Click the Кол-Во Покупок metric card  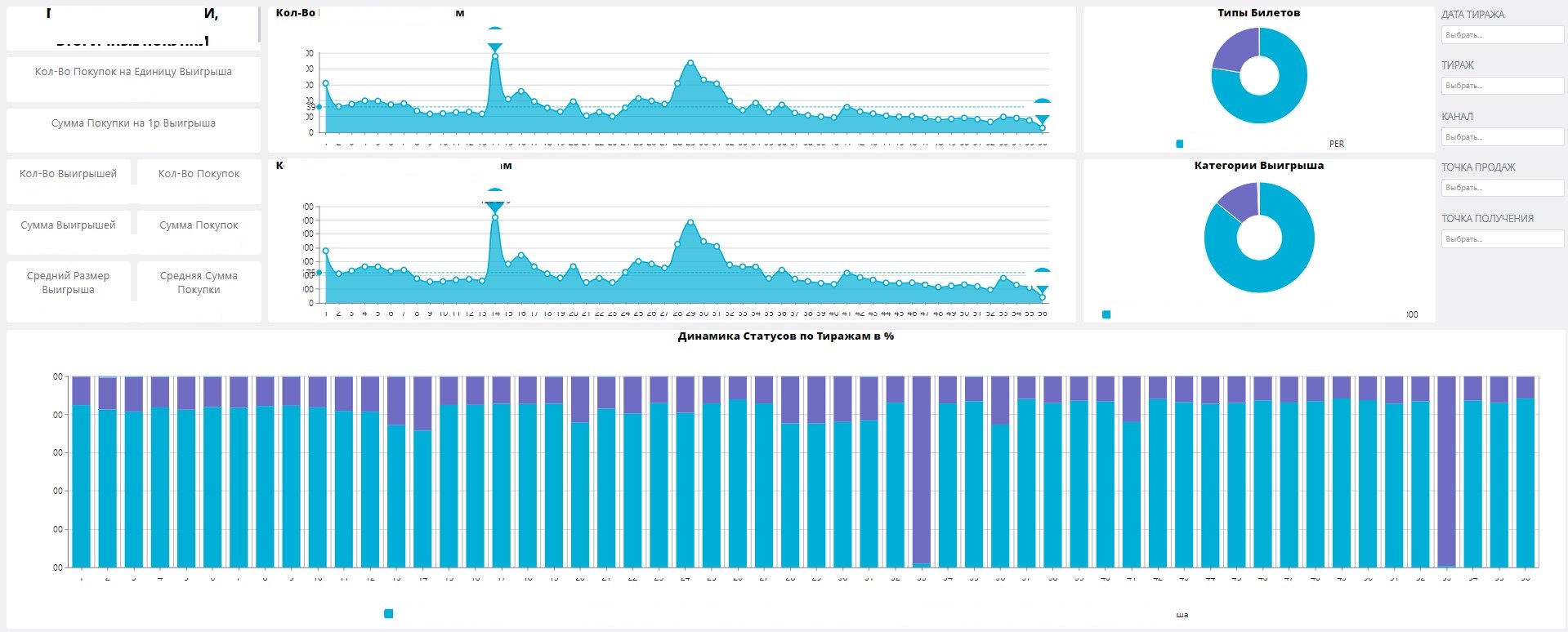tap(199, 181)
